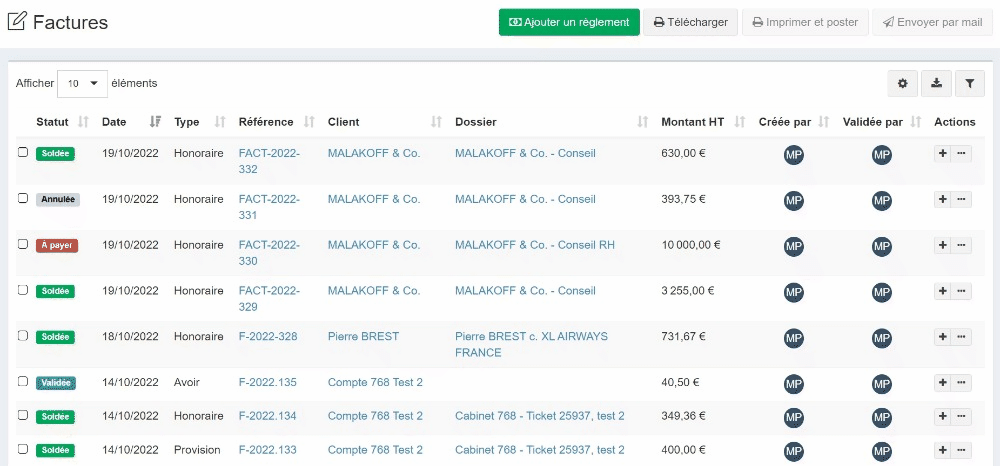Click the Provision type cell
Image resolution: width=1000 pixels, height=466 pixels.
pyautogui.click(x=197, y=449)
